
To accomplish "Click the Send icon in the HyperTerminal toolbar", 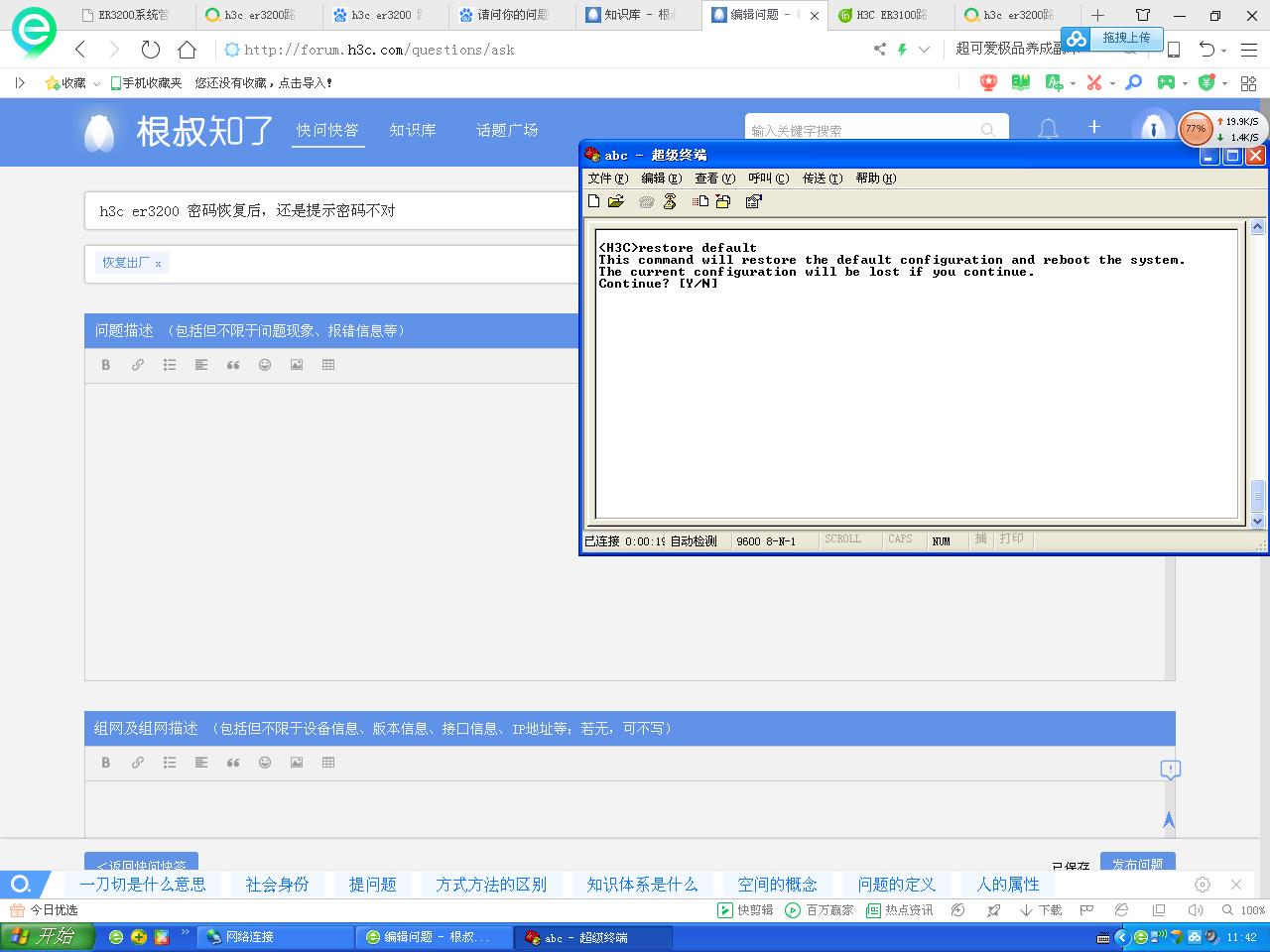I will pyautogui.click(x=700, y=201).
